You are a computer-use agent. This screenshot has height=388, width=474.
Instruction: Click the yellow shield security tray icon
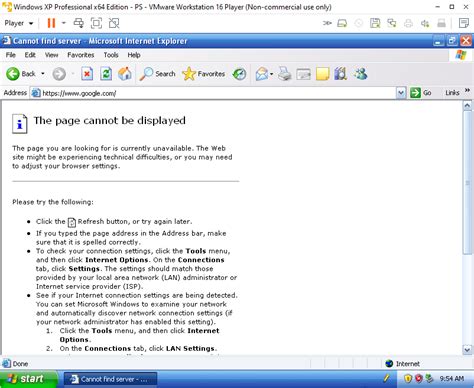407,379
